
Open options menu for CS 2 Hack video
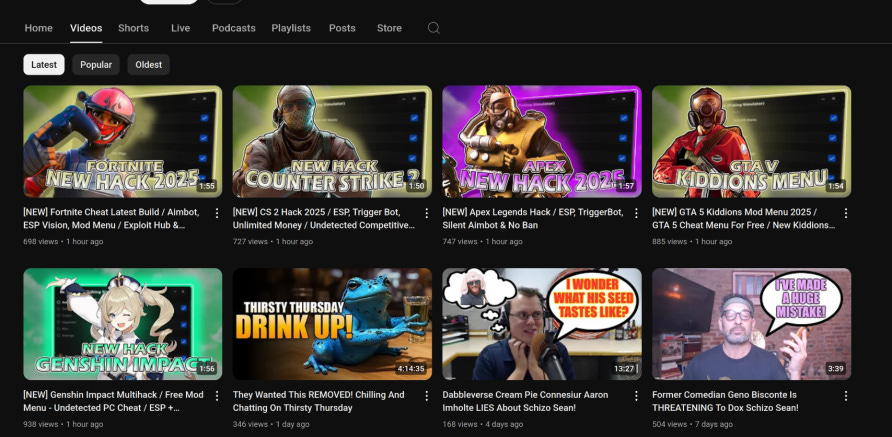tap(427, 213)
